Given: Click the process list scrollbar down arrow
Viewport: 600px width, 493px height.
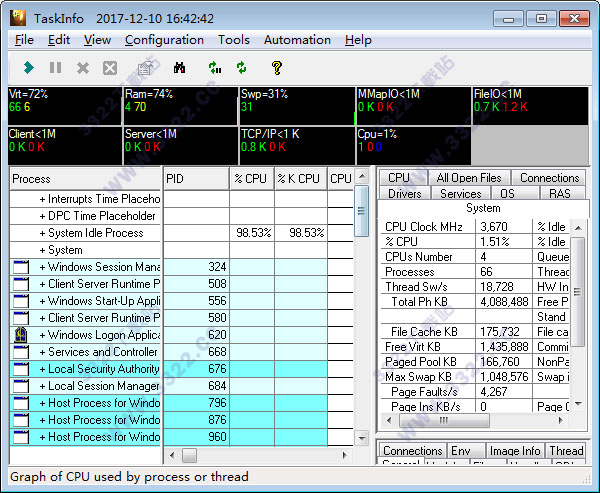Looking at the screenshot, I should [x=362, y=436].
